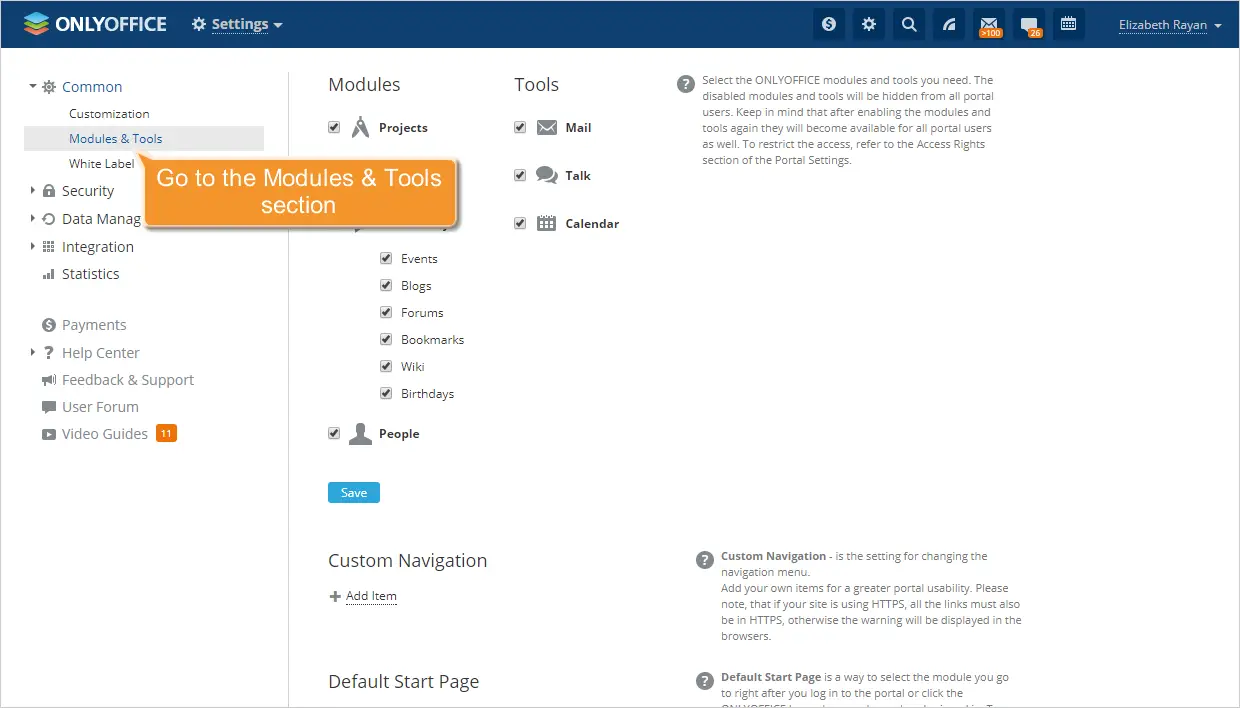
Task: Uncheck the Events checkbox
Action: [x=386, y=258]
